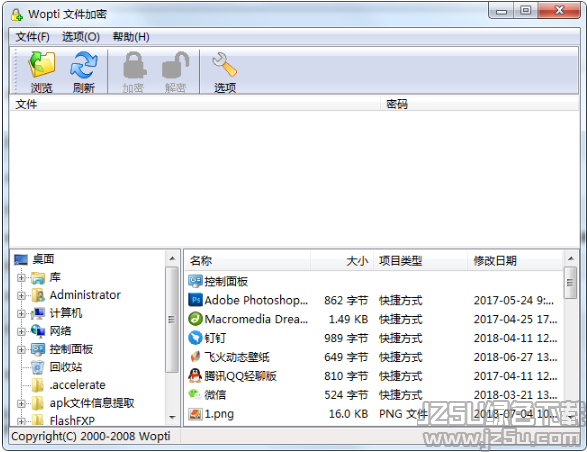
Task: Click the 飞火动态壁纸 shortcut icon
Action: (x=195, y=357)
